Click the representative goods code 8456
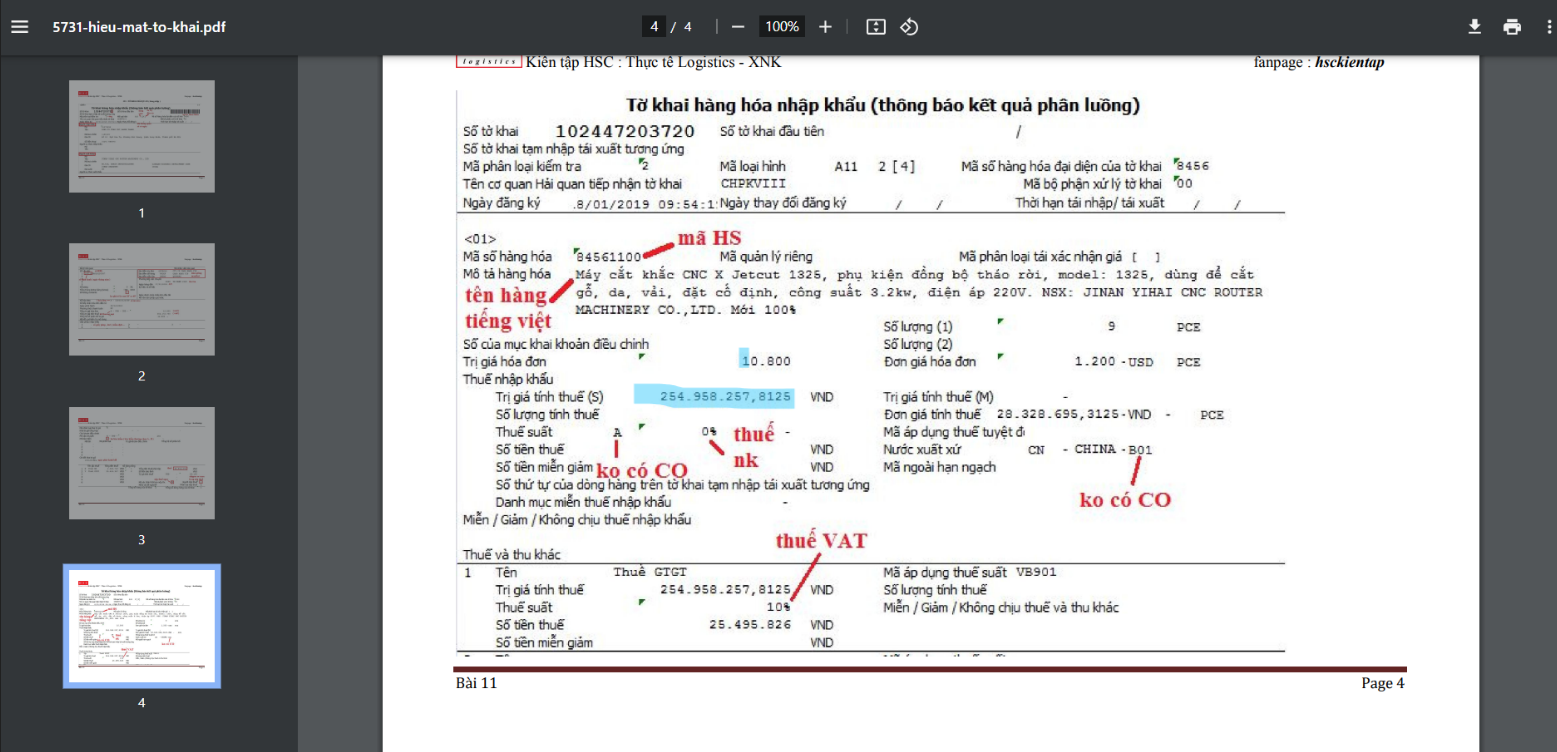Image resolution: width=1557 pixels, height=752 pixels. click(x=1193, y=166)
